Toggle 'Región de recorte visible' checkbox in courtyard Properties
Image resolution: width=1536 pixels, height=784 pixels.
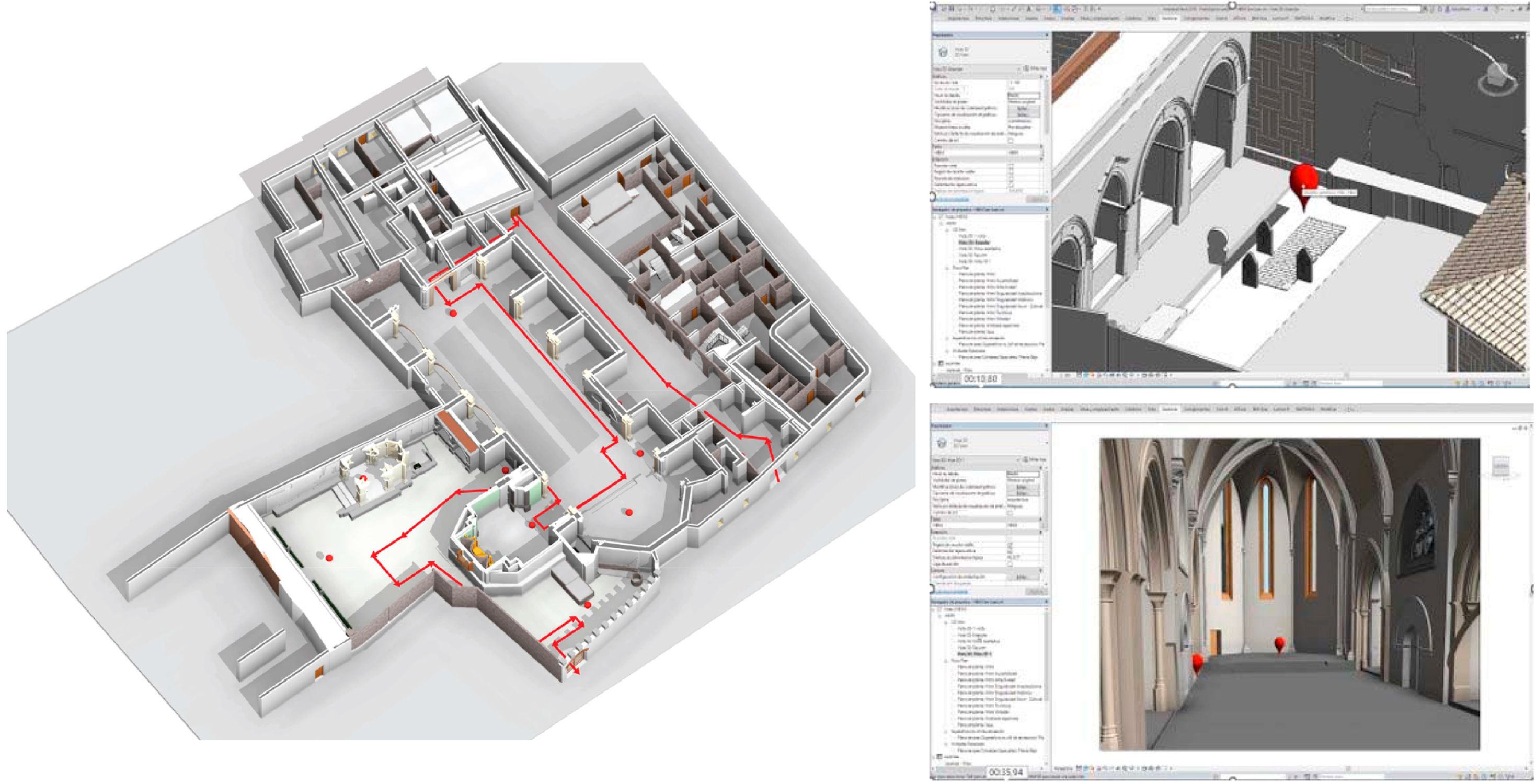1011,172
